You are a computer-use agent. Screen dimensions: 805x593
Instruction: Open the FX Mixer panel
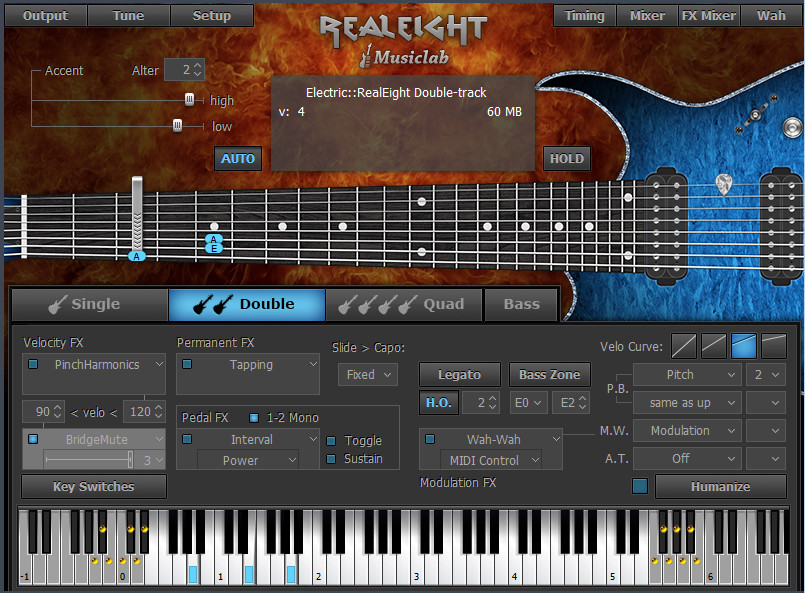708,15
